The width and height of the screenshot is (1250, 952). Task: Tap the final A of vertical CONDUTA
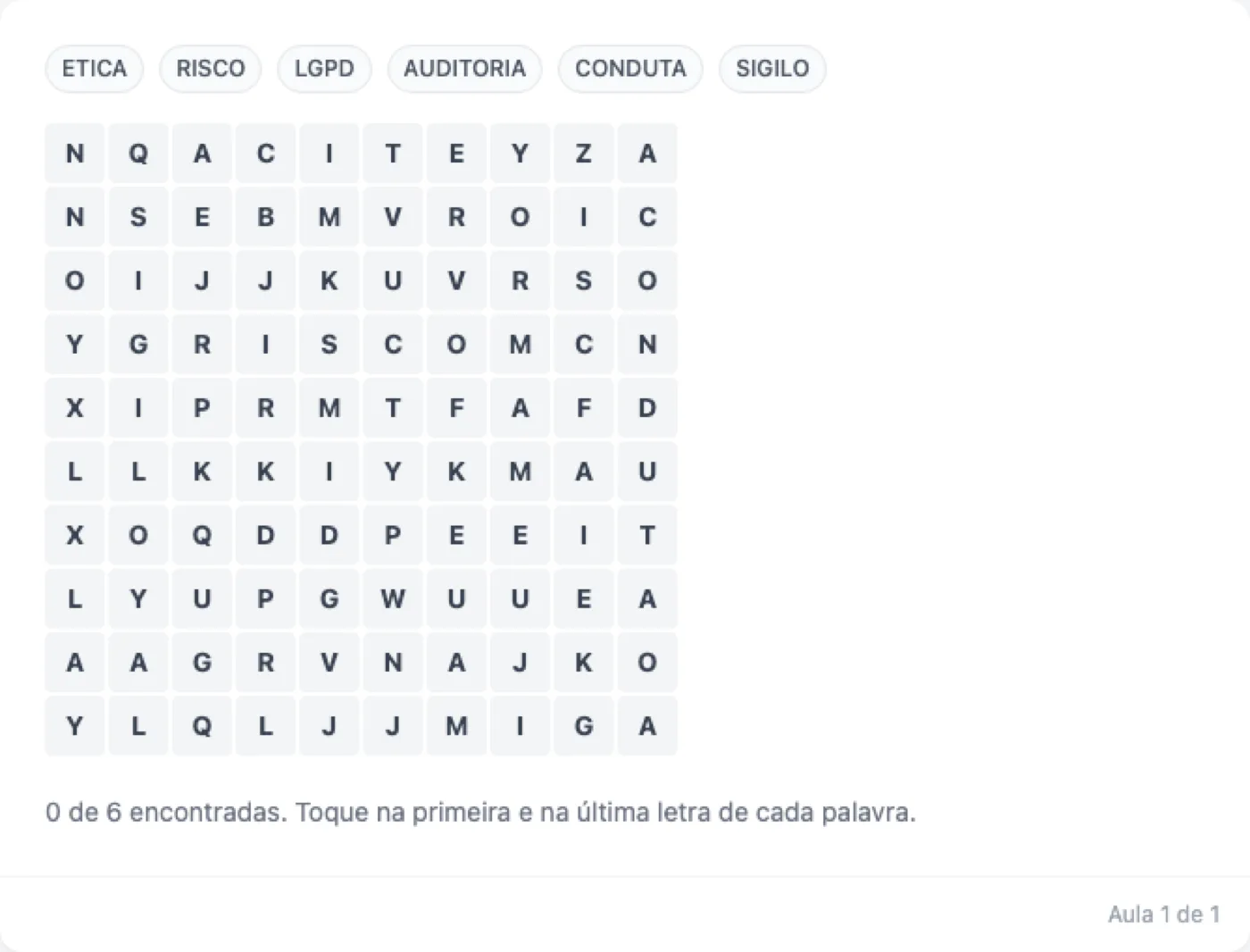point(647,598)
